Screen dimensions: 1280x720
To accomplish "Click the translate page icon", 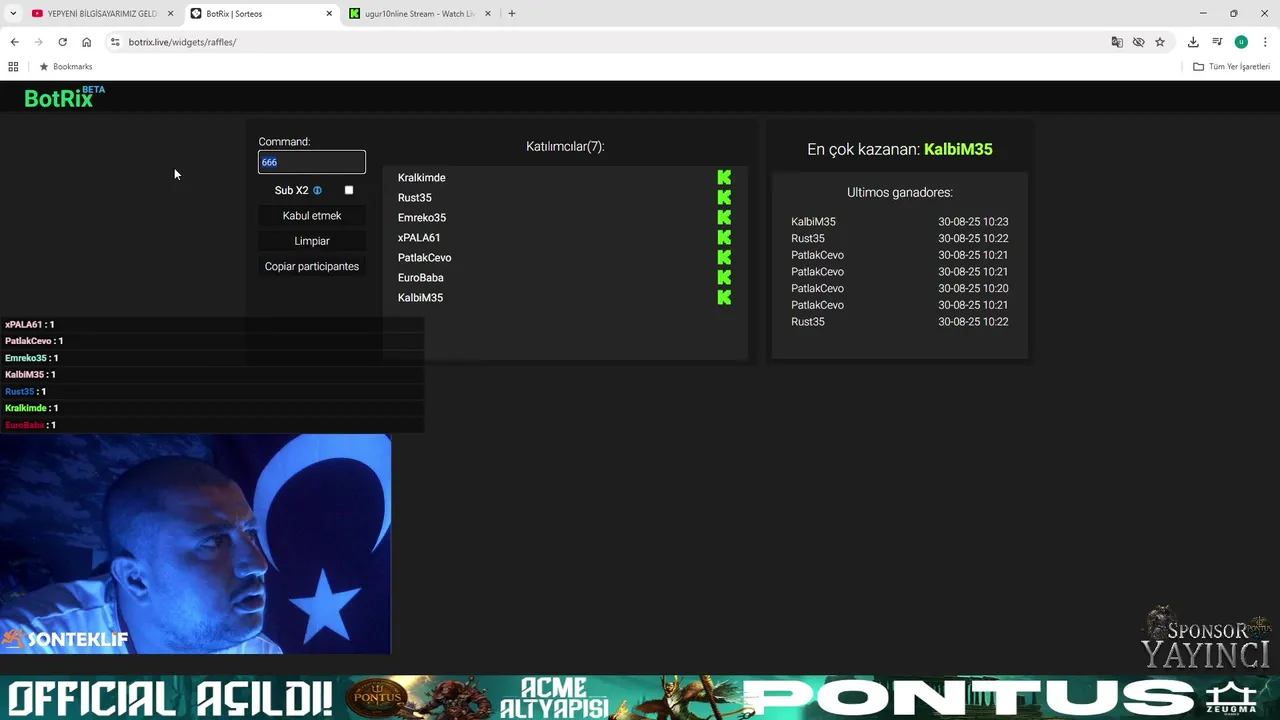I will click(1117, 42).
